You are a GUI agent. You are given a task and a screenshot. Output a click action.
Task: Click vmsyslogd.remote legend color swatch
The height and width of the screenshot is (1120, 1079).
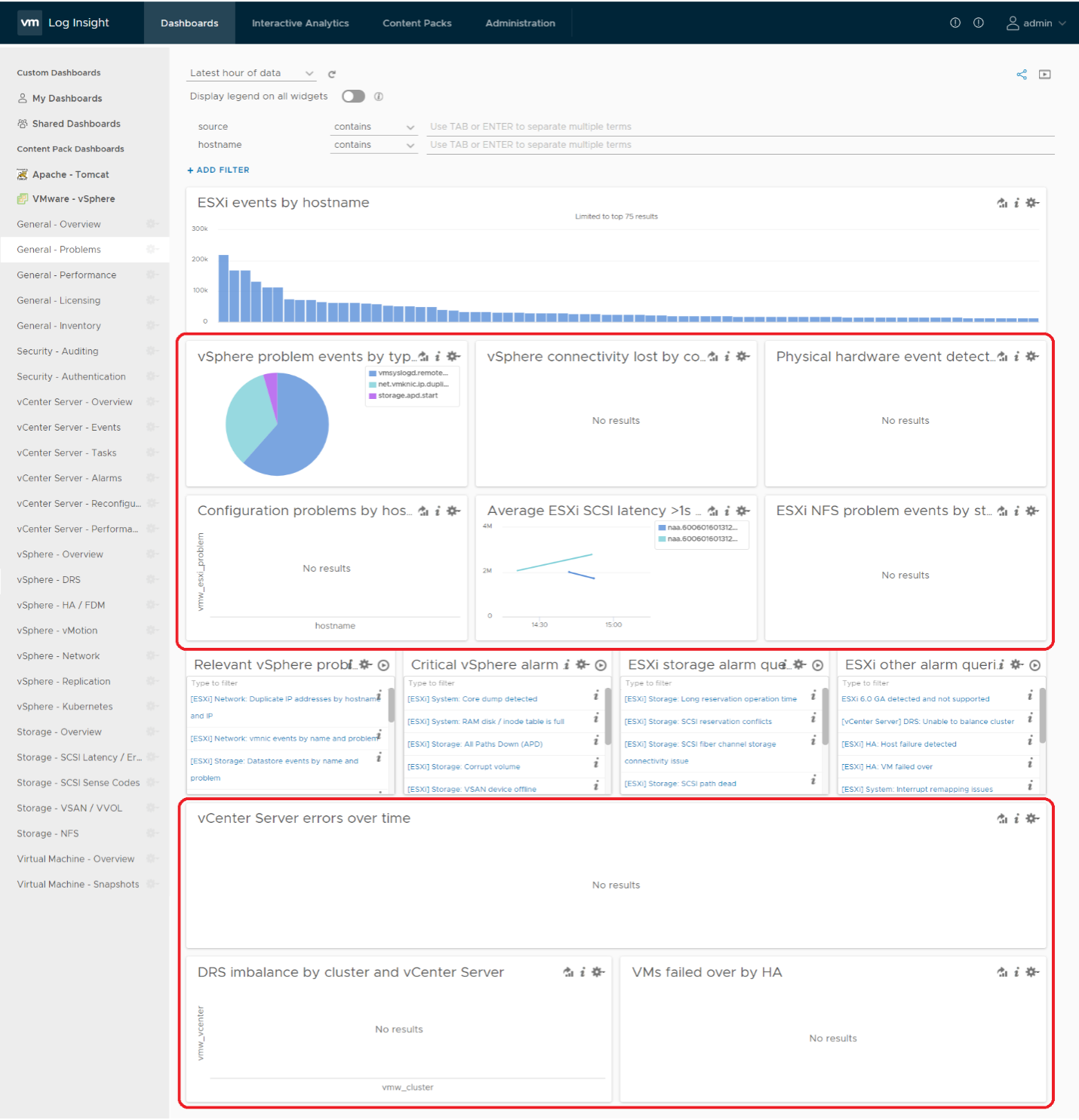[x=373, y=373]
